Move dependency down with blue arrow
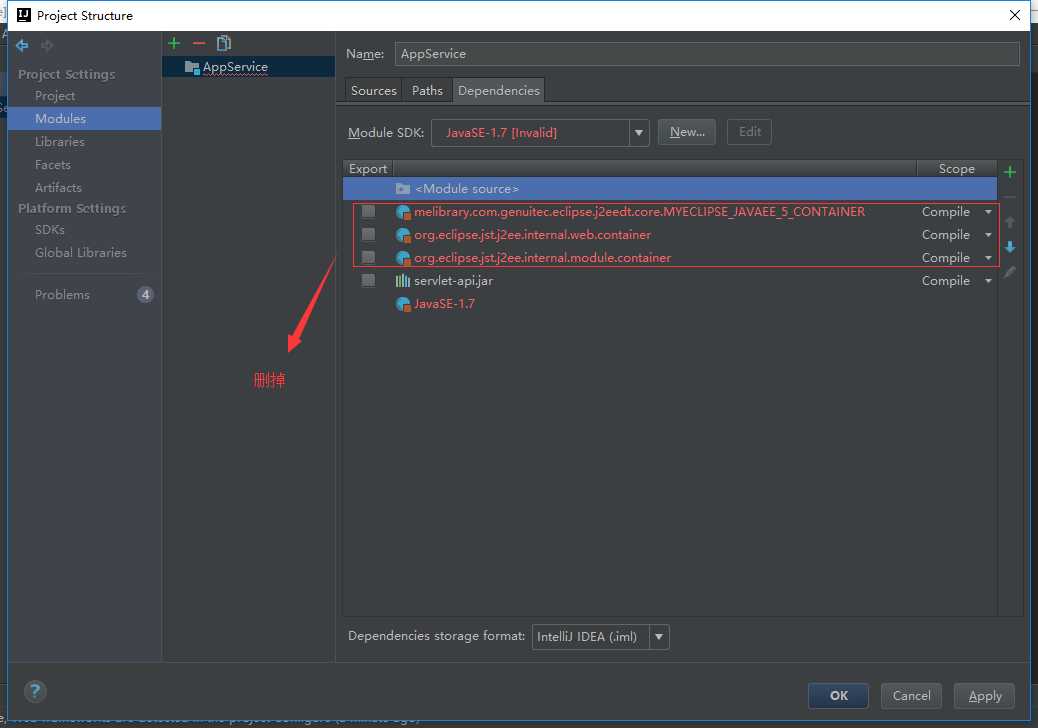The image size is (1038, 728). 1010,248
